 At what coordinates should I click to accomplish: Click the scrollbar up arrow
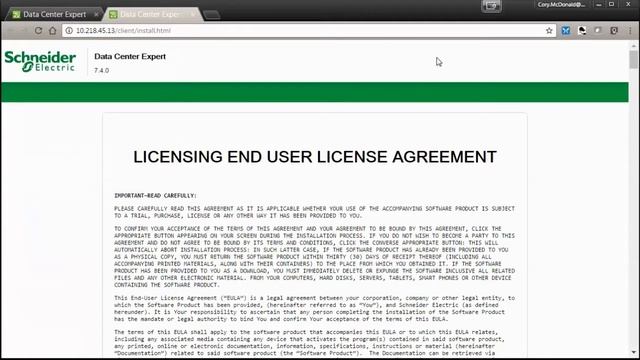[633, 46]
